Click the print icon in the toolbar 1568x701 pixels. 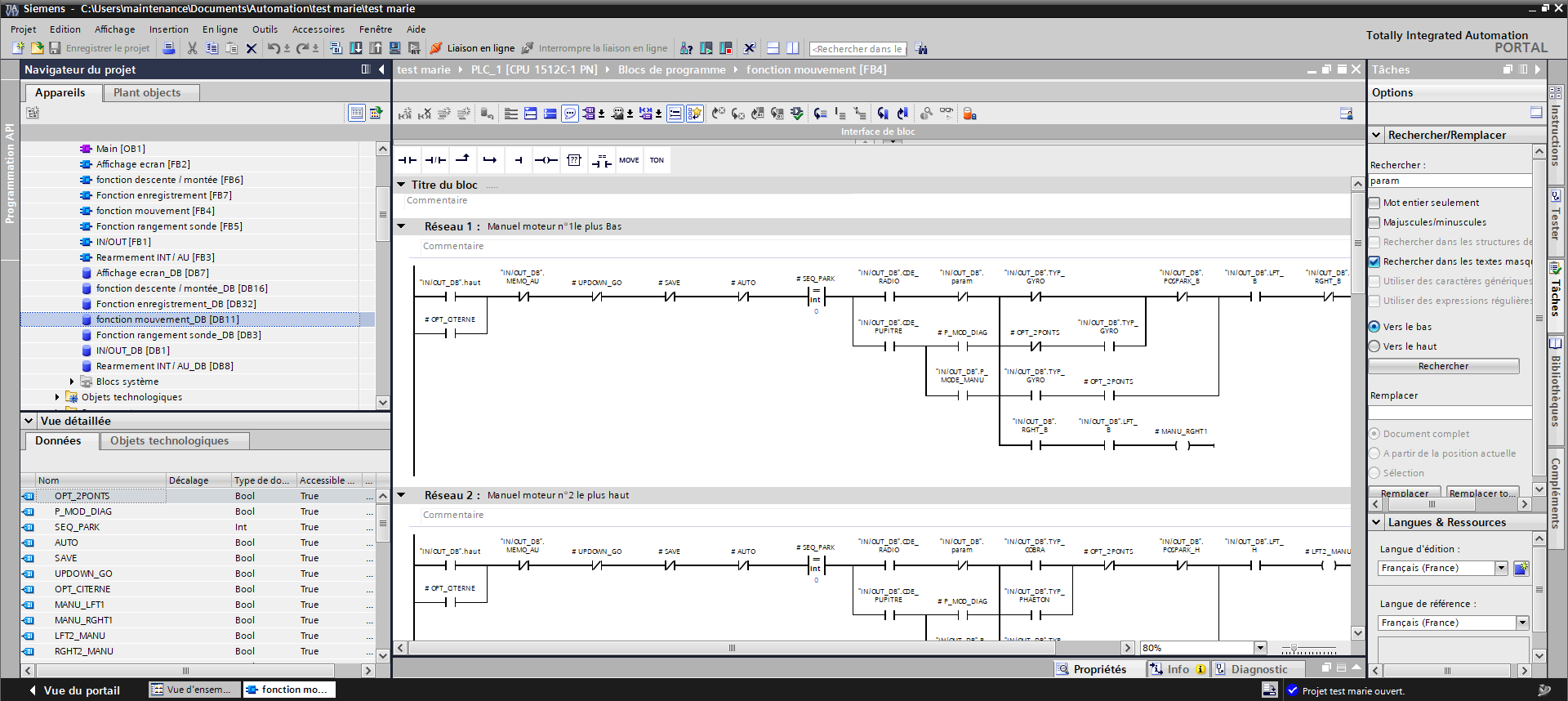click(x=169, y=48)
